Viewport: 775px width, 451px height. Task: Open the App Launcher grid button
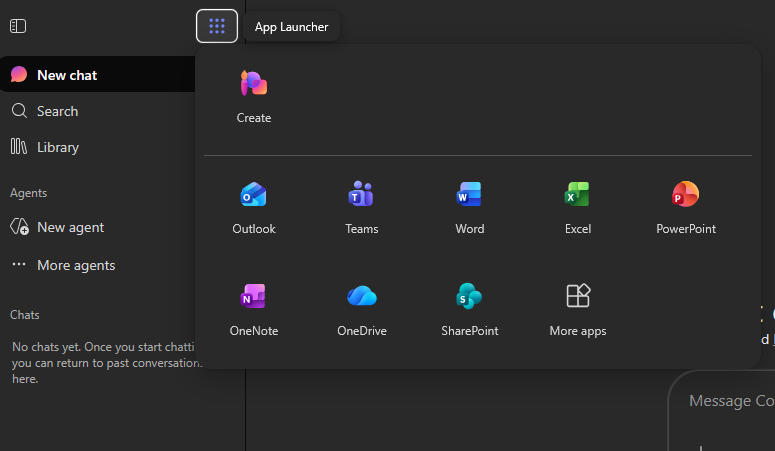tap(216, 26)
